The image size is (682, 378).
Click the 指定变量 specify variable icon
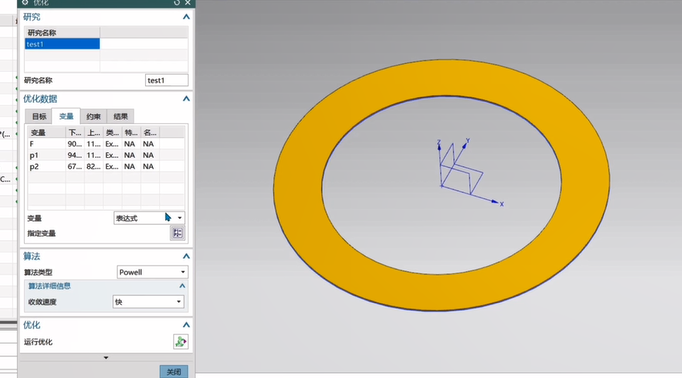coord(177,233)
